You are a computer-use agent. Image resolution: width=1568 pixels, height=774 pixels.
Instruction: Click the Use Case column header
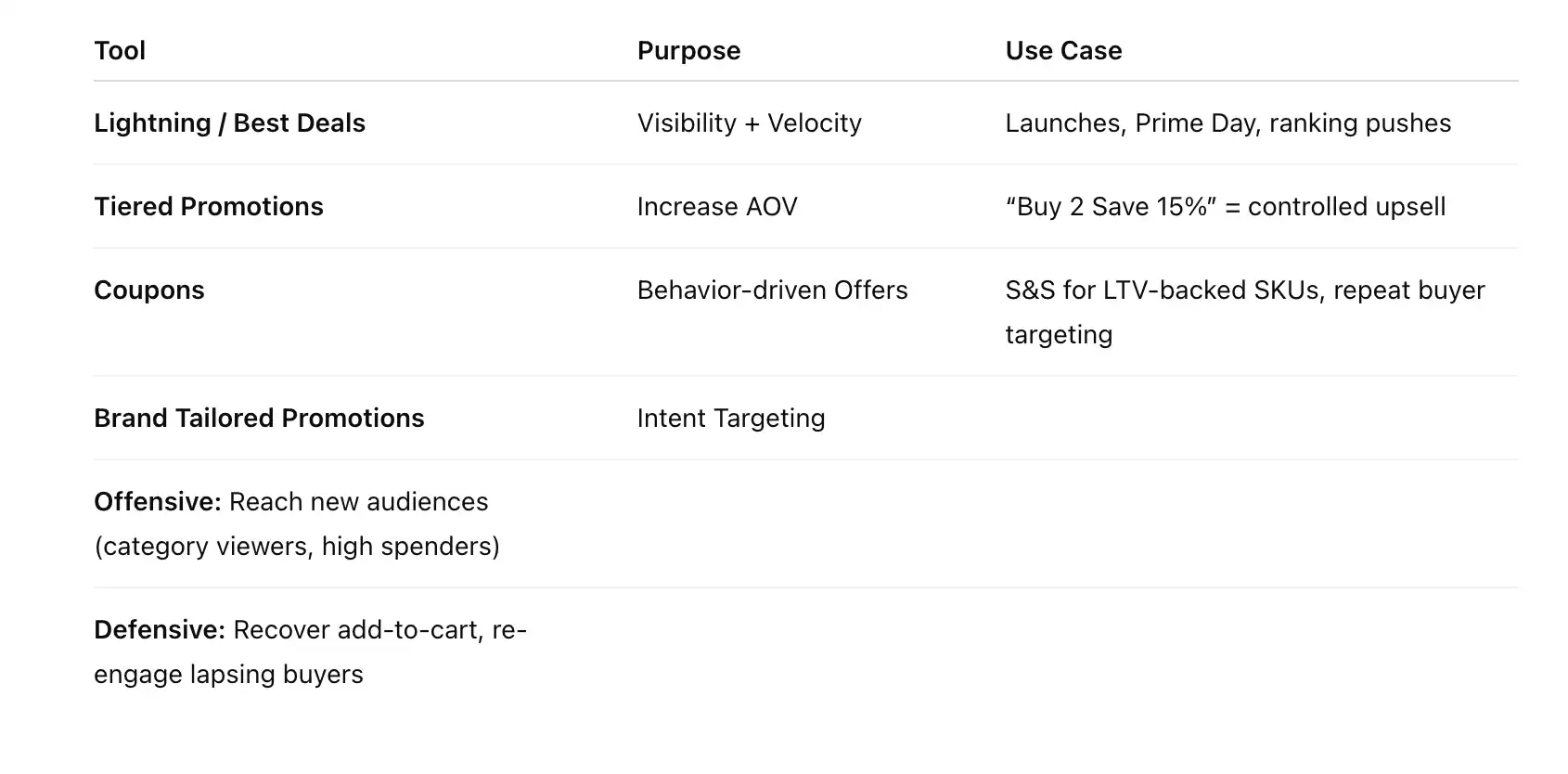point(1063,51)
